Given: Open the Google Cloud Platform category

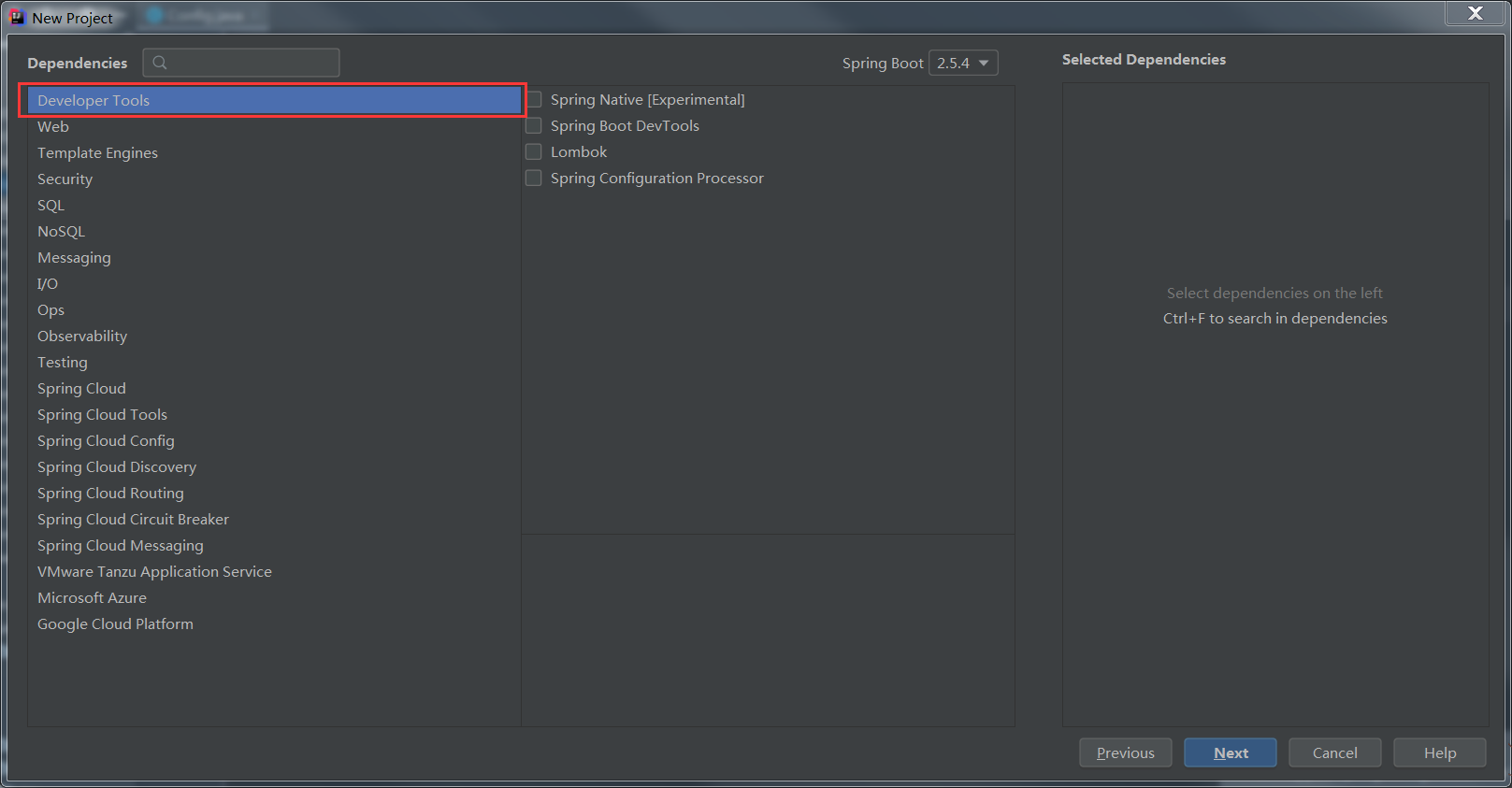Looking at the screenshot, I should 274,623.
